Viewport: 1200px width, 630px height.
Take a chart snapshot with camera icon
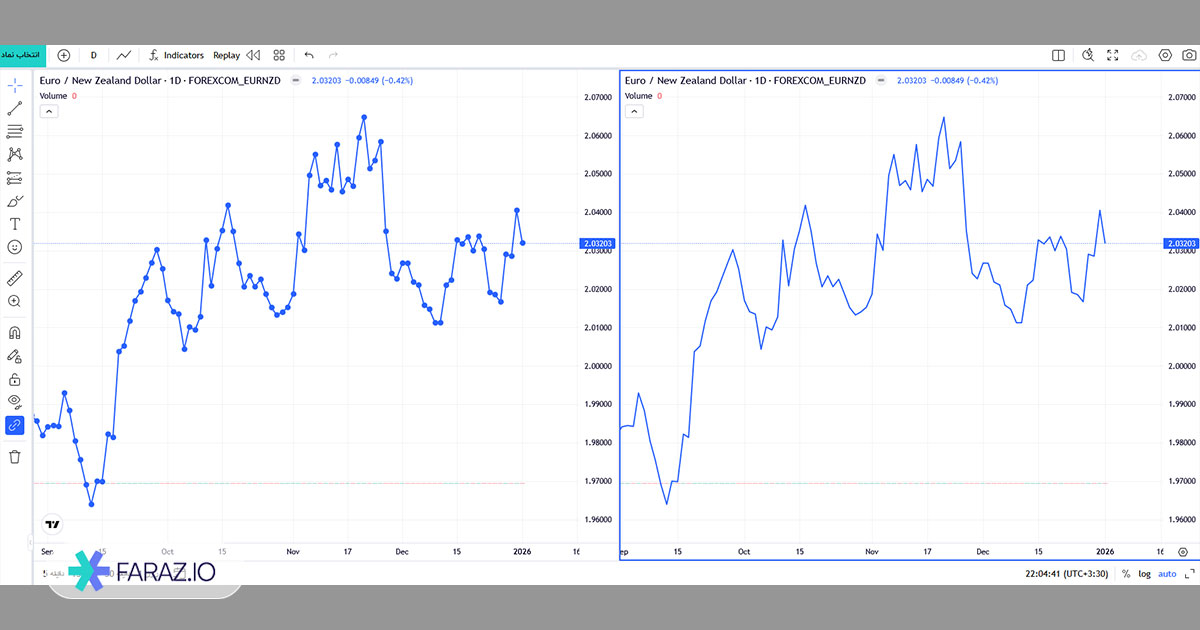1189,56
